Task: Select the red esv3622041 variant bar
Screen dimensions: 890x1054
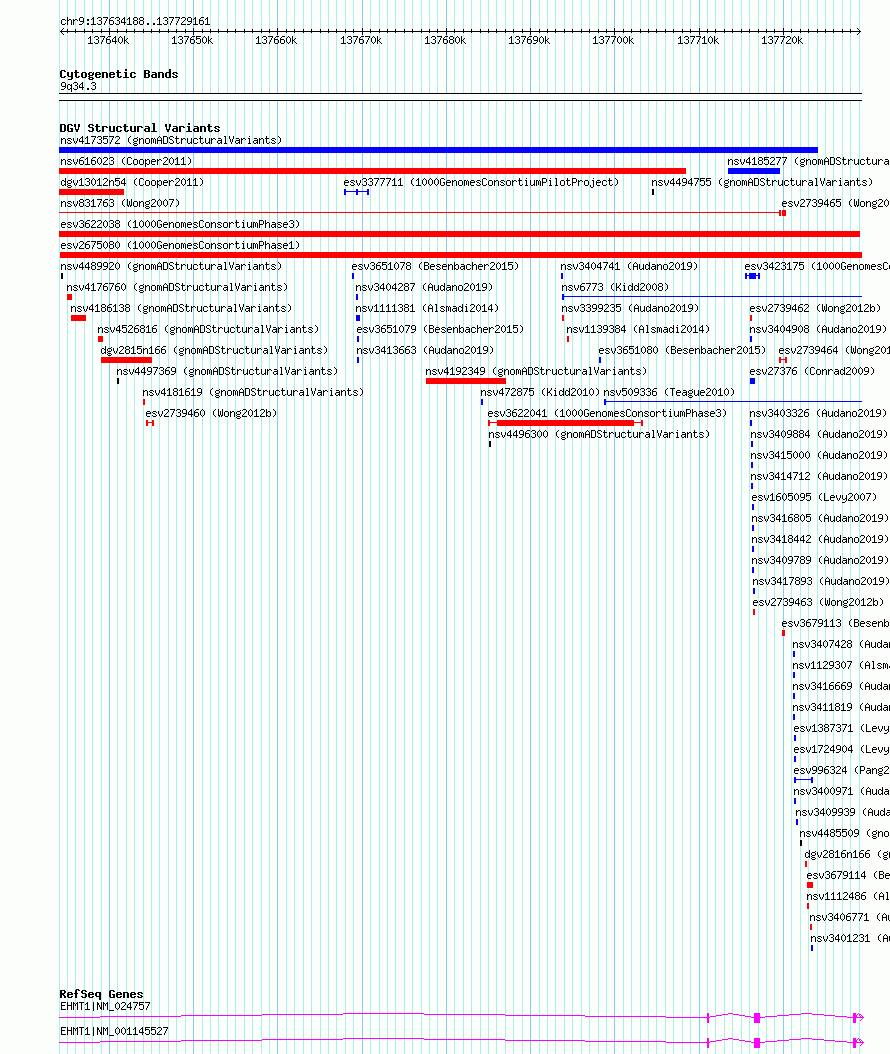Action: point(565,423)
